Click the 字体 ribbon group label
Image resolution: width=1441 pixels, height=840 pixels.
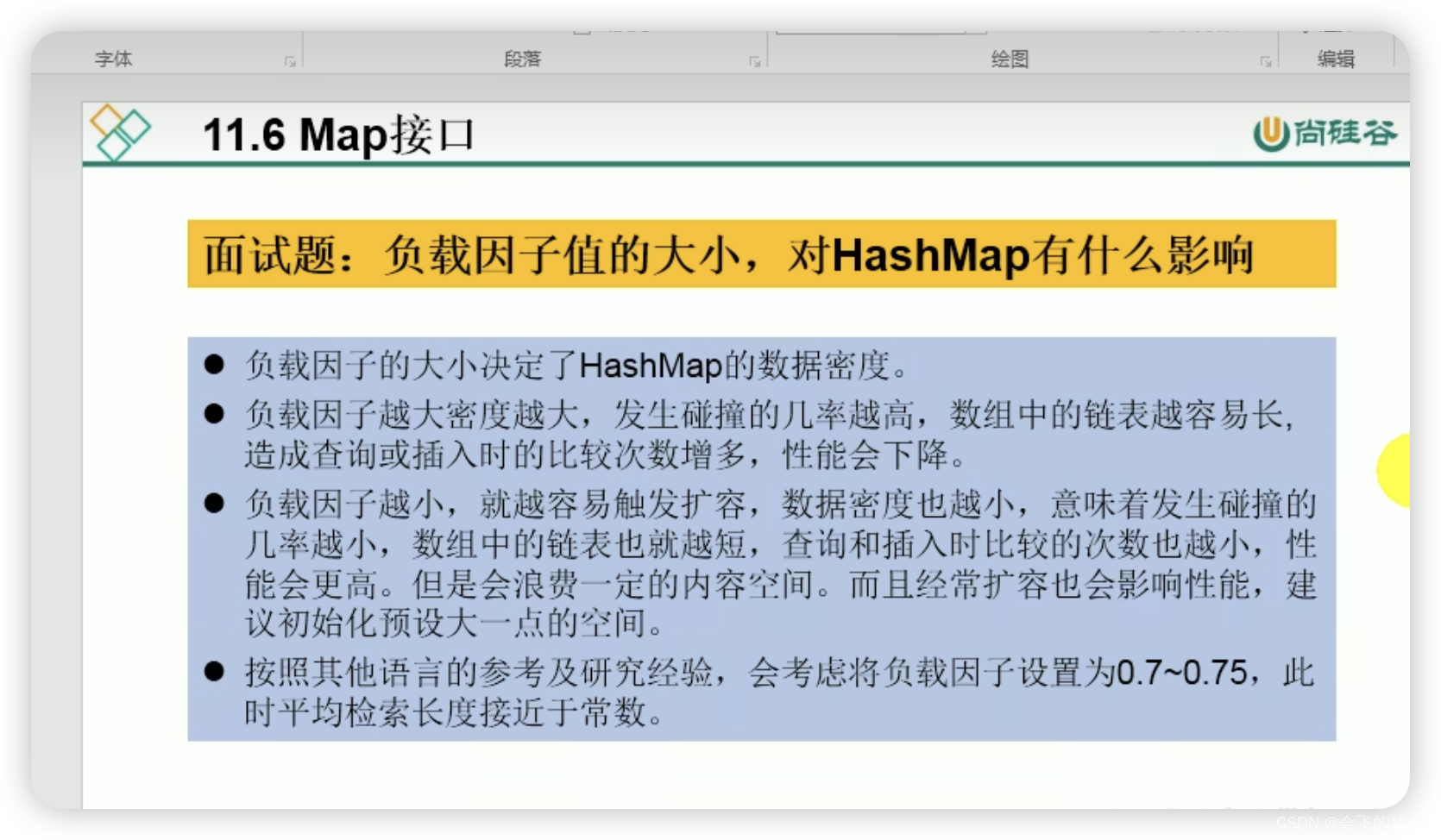pyautogui.click(x=114, y=59)
